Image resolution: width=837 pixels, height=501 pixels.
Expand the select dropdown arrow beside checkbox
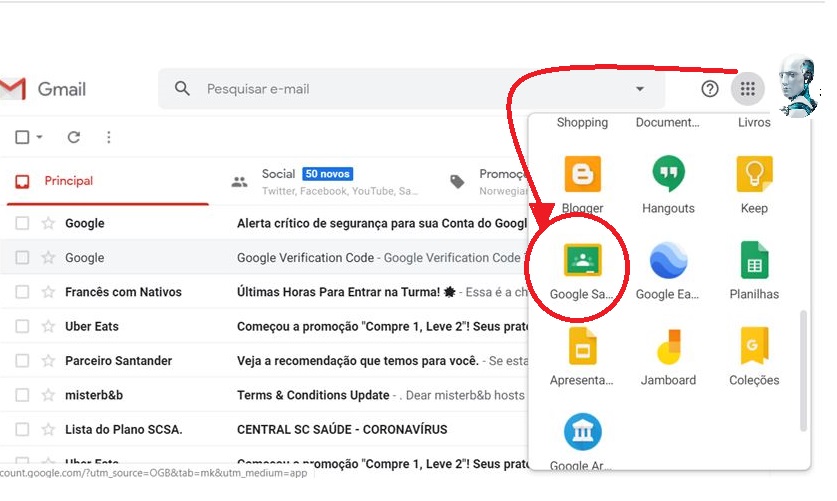(x=40, y=137)
